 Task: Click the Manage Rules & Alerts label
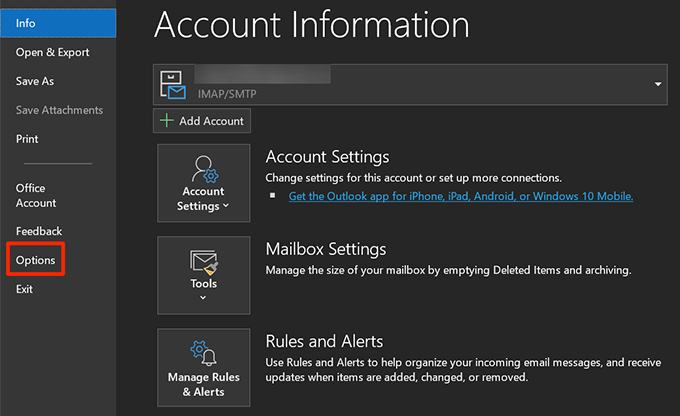point(204,385)
